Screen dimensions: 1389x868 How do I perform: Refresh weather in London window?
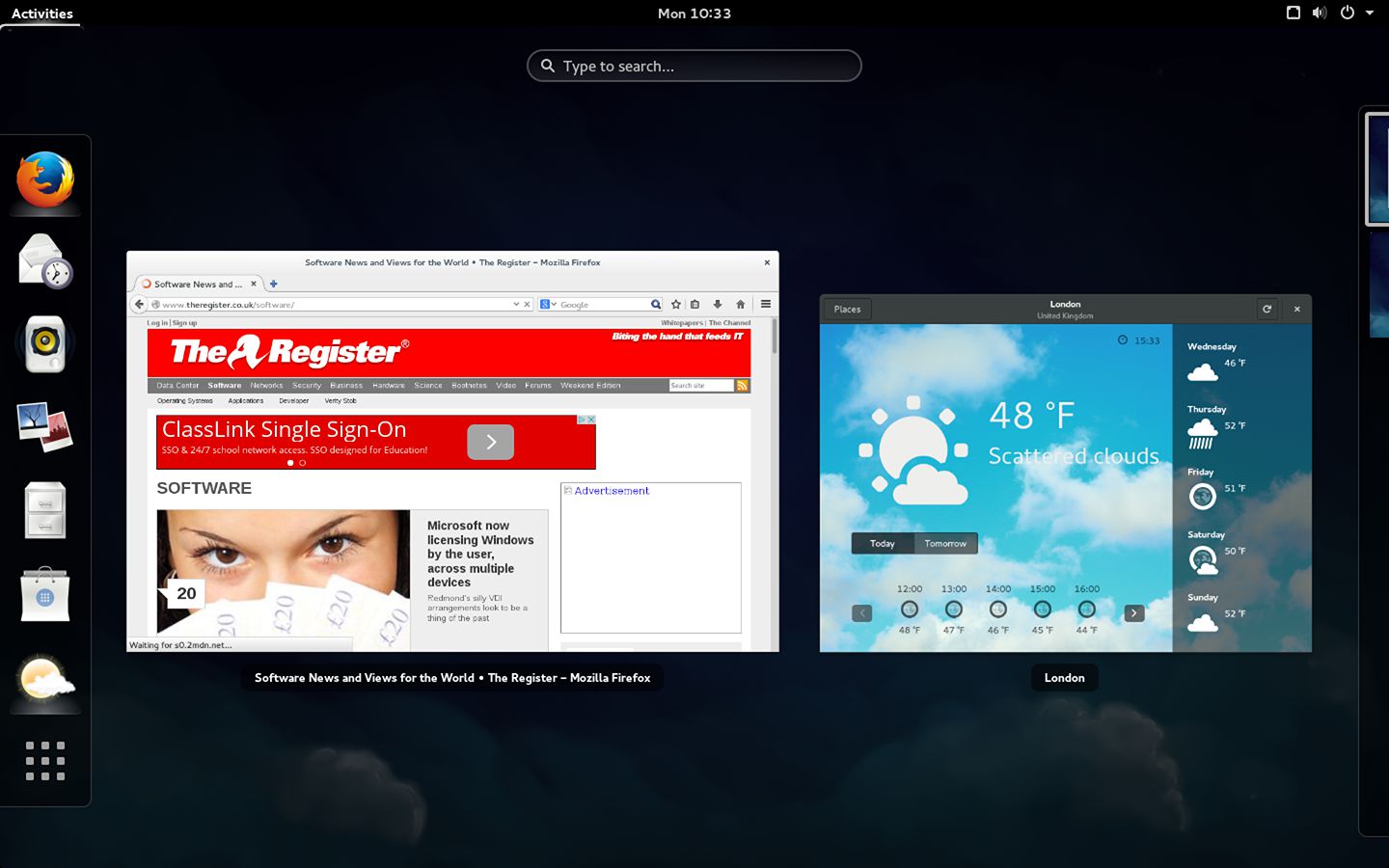(1266, 309)
